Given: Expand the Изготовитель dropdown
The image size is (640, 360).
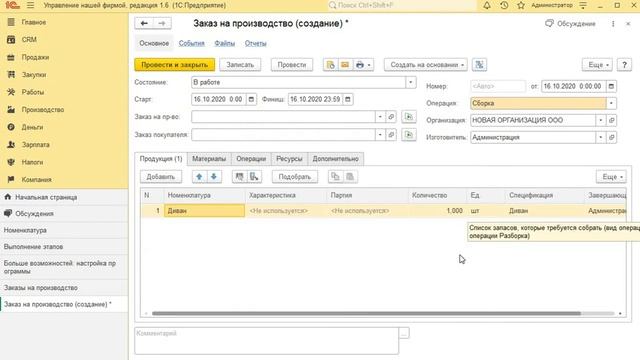Looking at the screenshot, I should [x=600, y=138].
